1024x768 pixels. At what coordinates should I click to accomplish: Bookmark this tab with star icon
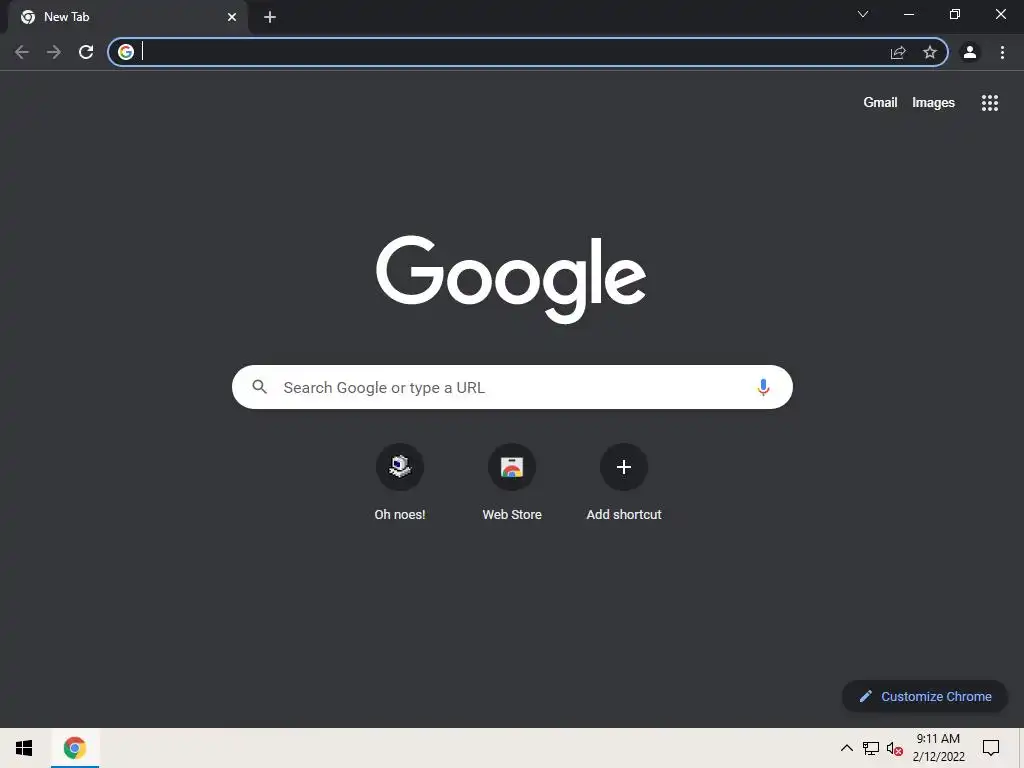coord(930,52)
